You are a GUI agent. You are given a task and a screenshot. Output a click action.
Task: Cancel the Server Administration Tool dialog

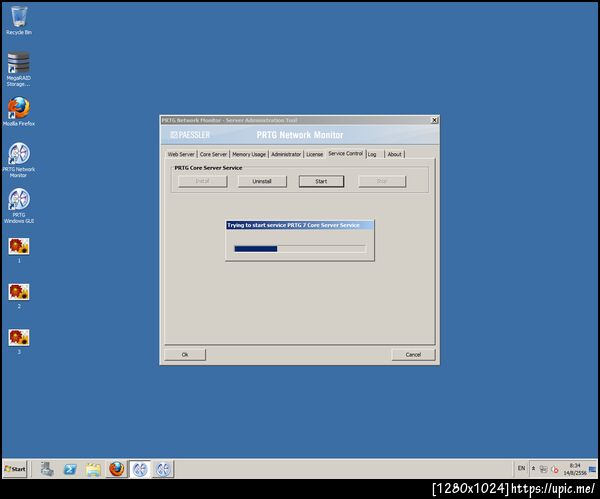tap(413, 355)
